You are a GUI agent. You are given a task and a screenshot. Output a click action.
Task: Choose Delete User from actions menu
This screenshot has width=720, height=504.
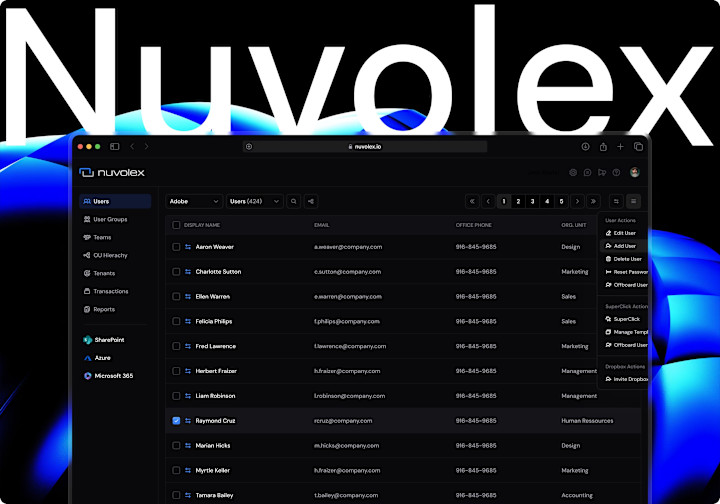click(624, 259)
